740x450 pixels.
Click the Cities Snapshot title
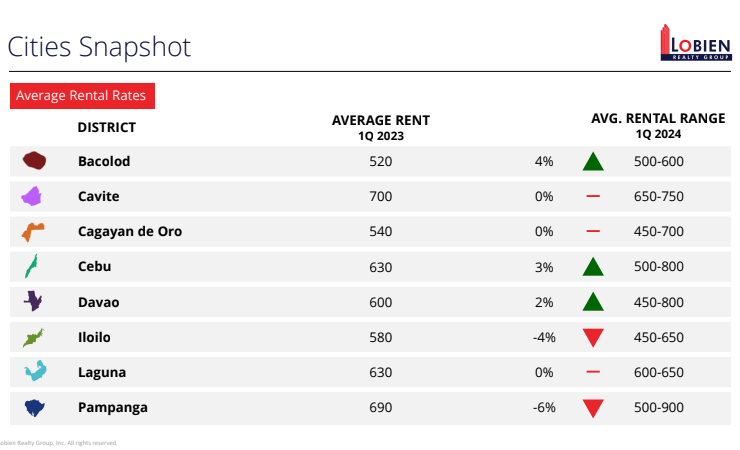[x=98, y=47]
